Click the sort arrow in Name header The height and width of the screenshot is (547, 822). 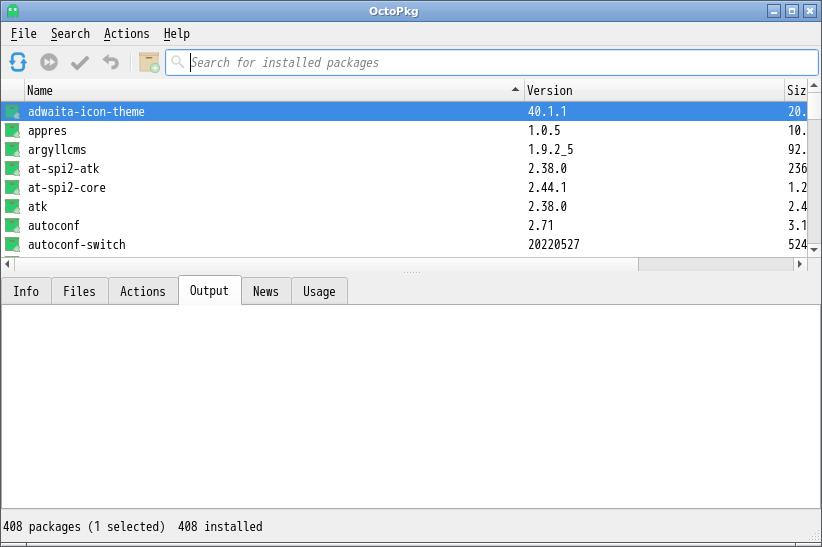[x=515, y=90]
